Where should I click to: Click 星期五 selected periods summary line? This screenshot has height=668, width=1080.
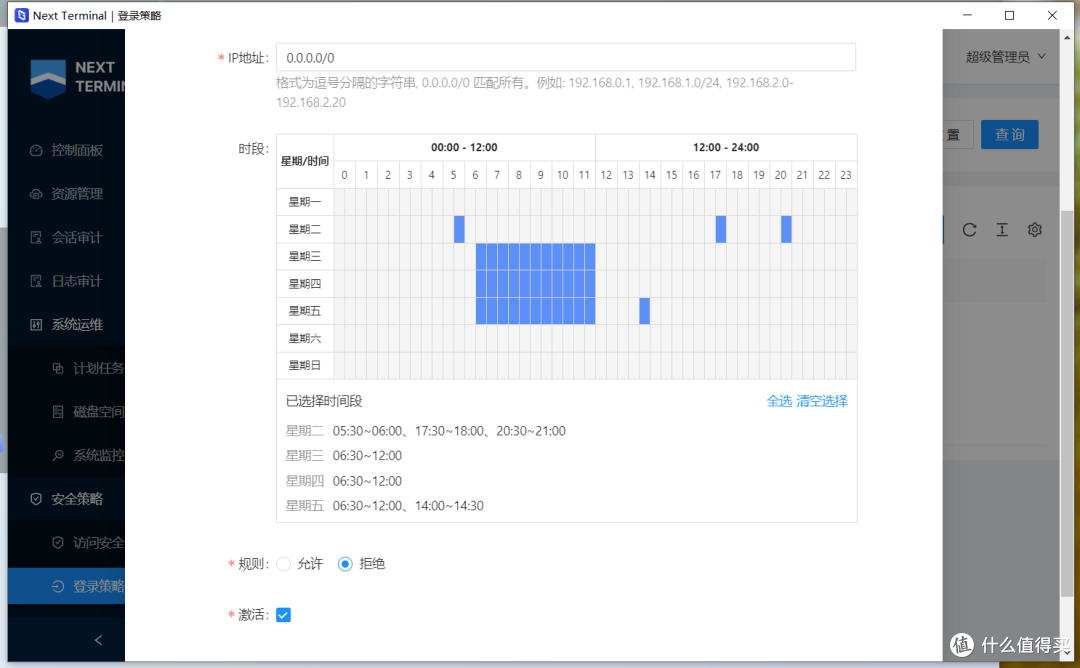[x=384, y=505]
